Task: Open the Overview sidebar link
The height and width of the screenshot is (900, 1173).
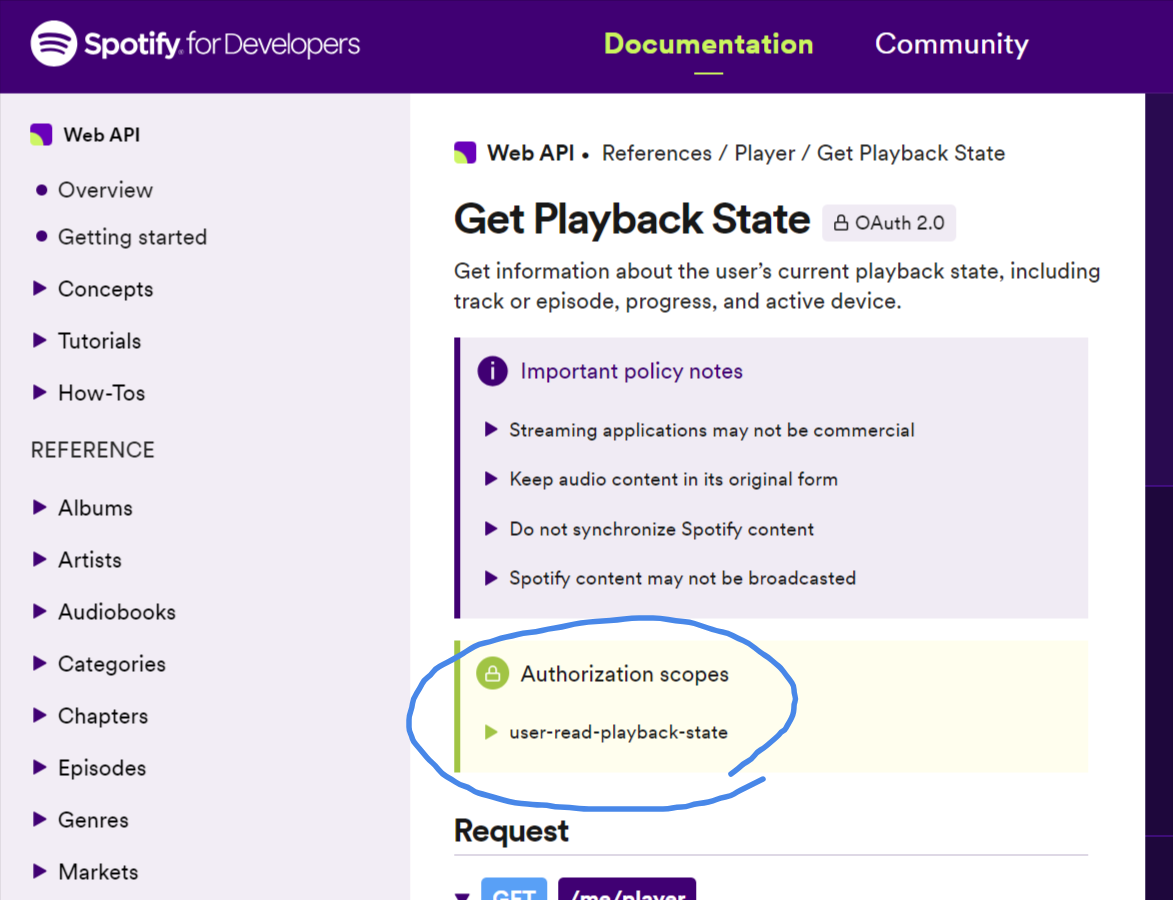Action: pos(105,190)
